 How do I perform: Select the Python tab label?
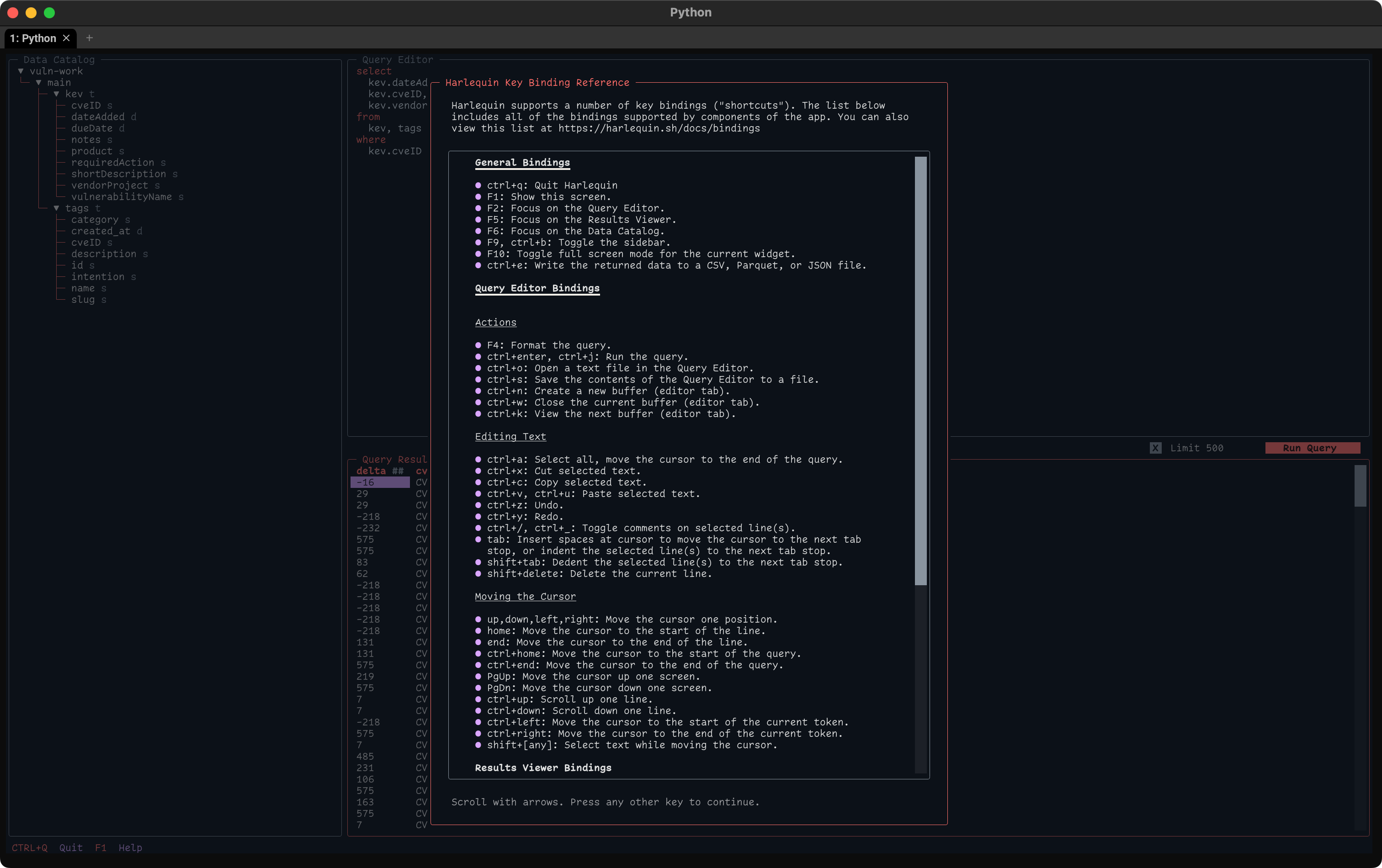coord(33,38)
